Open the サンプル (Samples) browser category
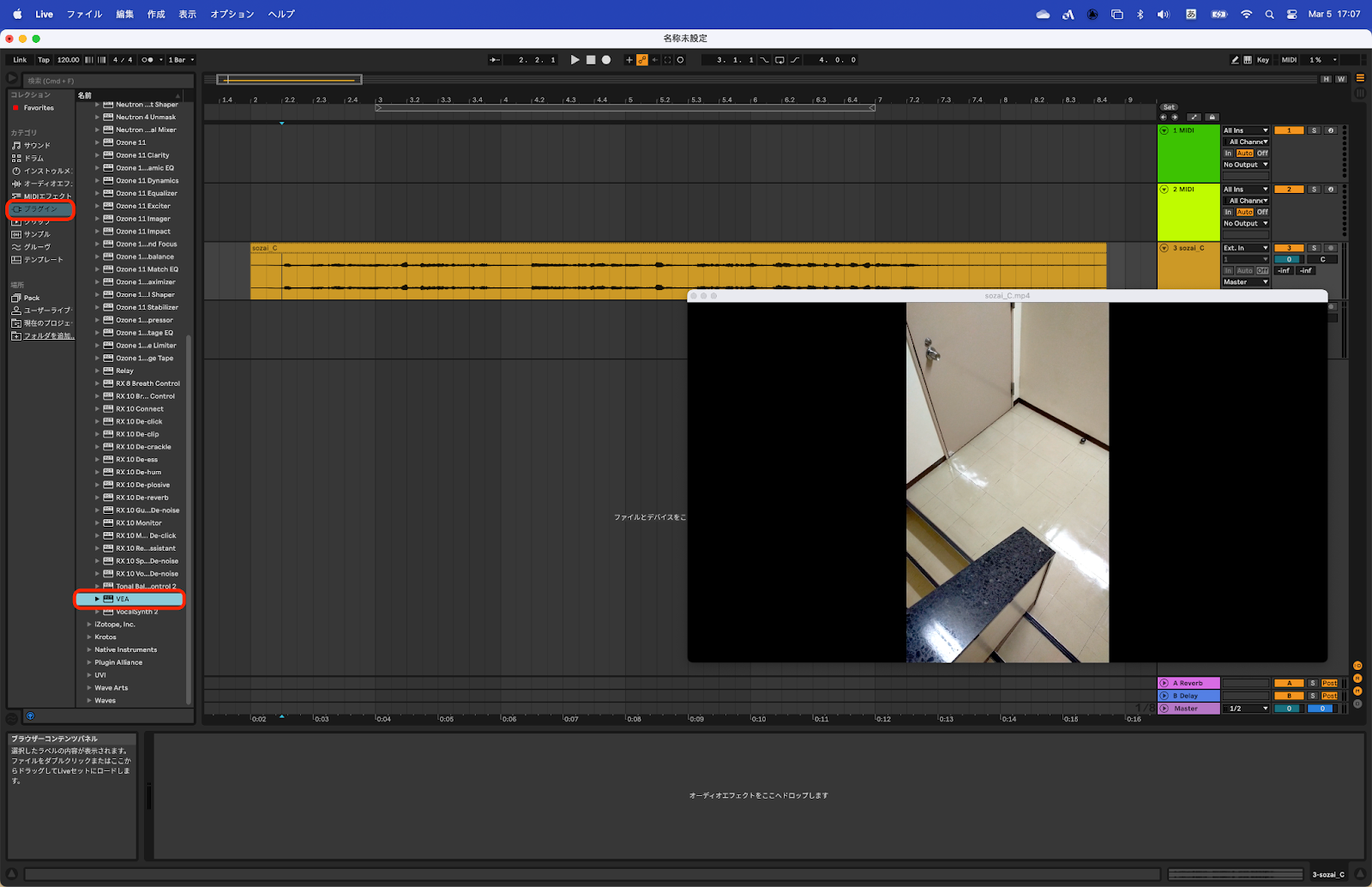1372x887 pixels. click(x=37, y=234)
